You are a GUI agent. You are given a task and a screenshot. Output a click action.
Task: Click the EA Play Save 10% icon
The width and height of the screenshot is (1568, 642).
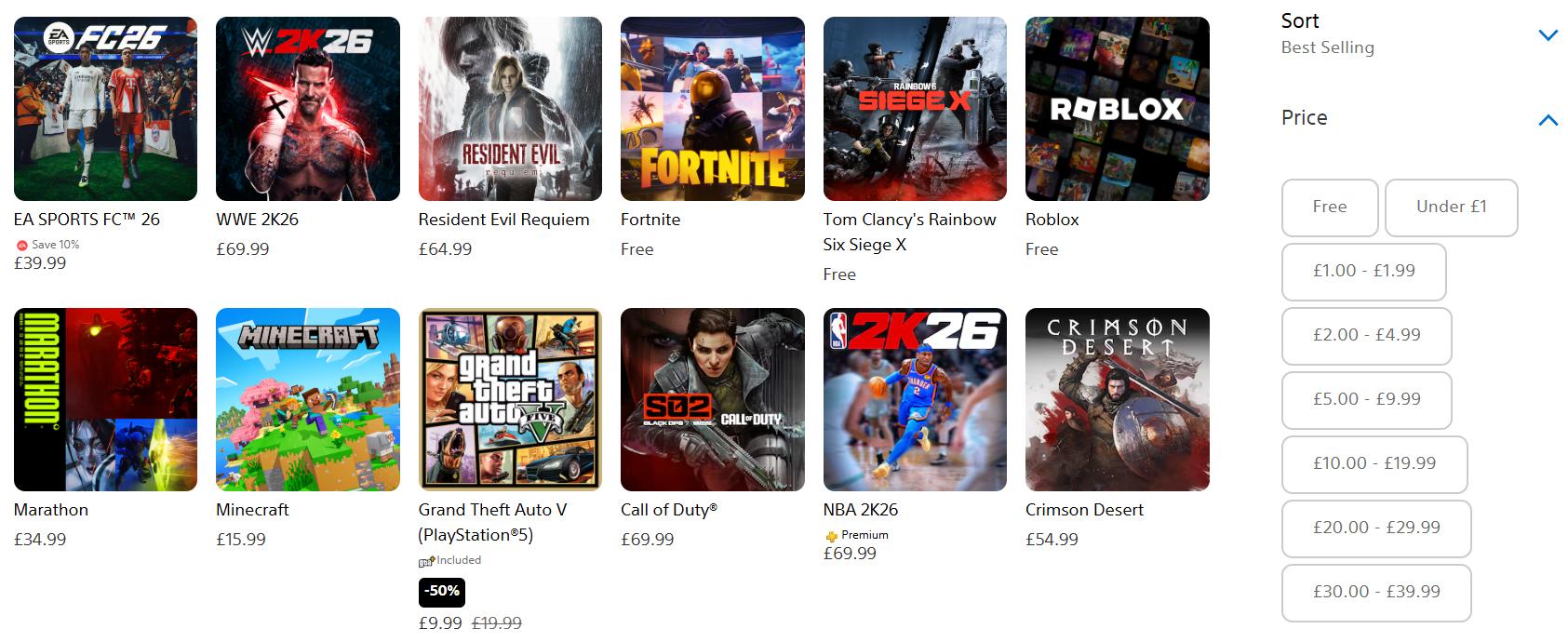[x=22, y=245]
